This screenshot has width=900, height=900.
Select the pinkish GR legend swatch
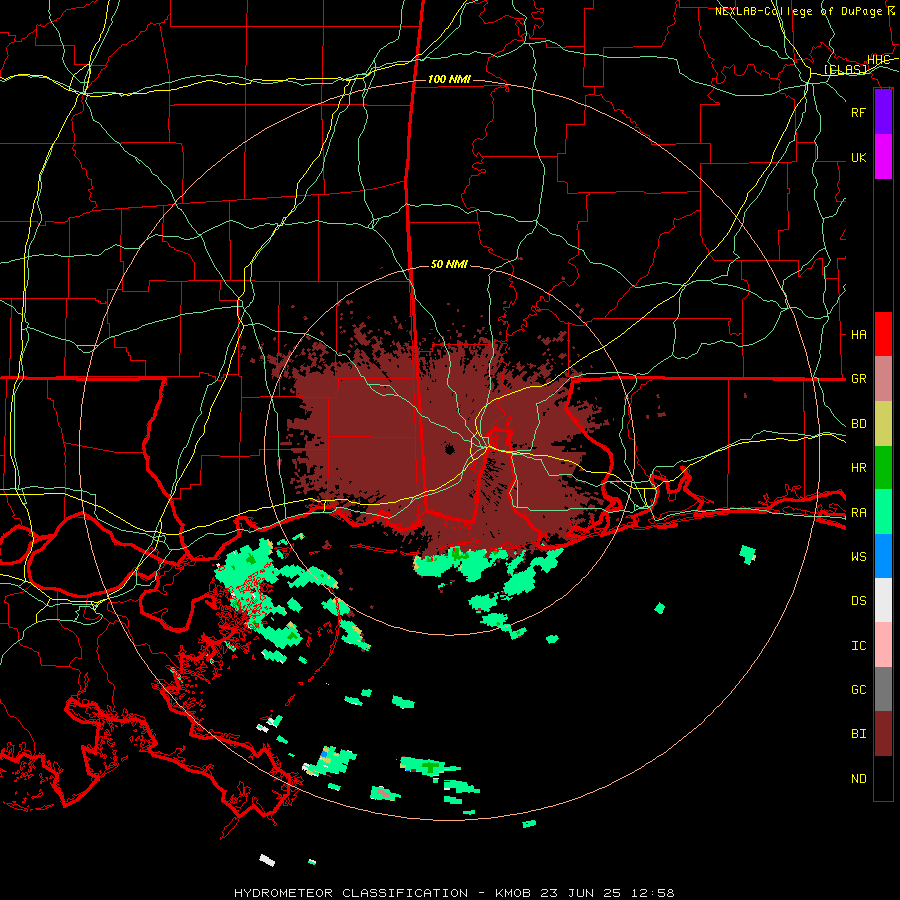pyautogui.click(x=883, y=378)
